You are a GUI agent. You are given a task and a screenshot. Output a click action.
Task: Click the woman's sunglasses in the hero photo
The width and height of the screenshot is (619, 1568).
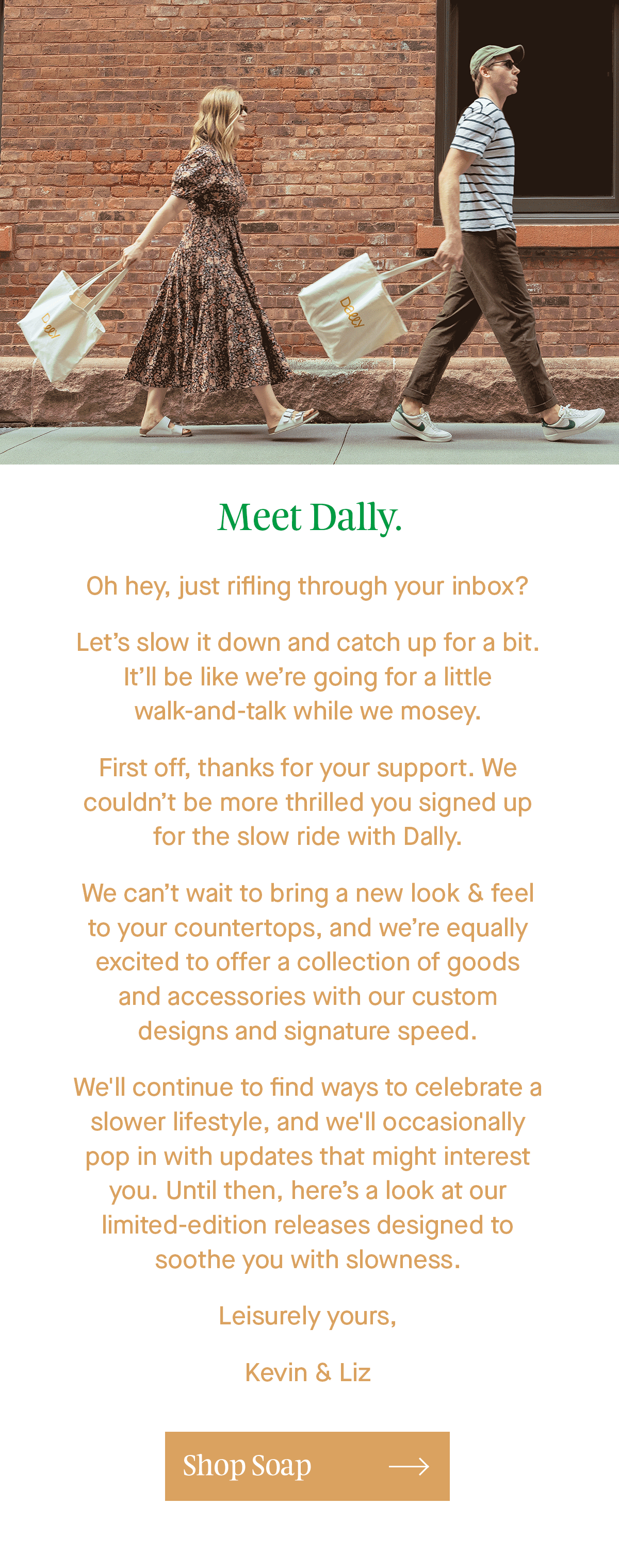tap(243, 110)
